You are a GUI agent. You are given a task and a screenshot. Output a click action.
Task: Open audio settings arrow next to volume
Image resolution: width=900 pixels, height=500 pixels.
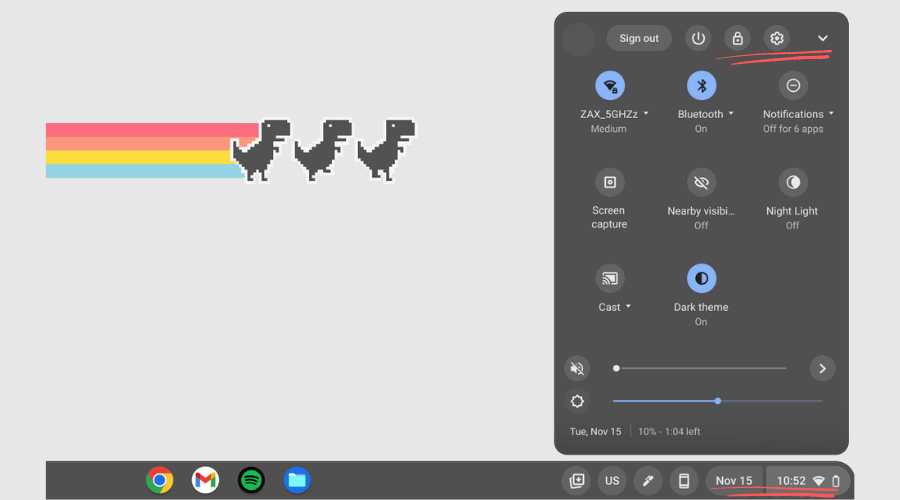point(823,369)
